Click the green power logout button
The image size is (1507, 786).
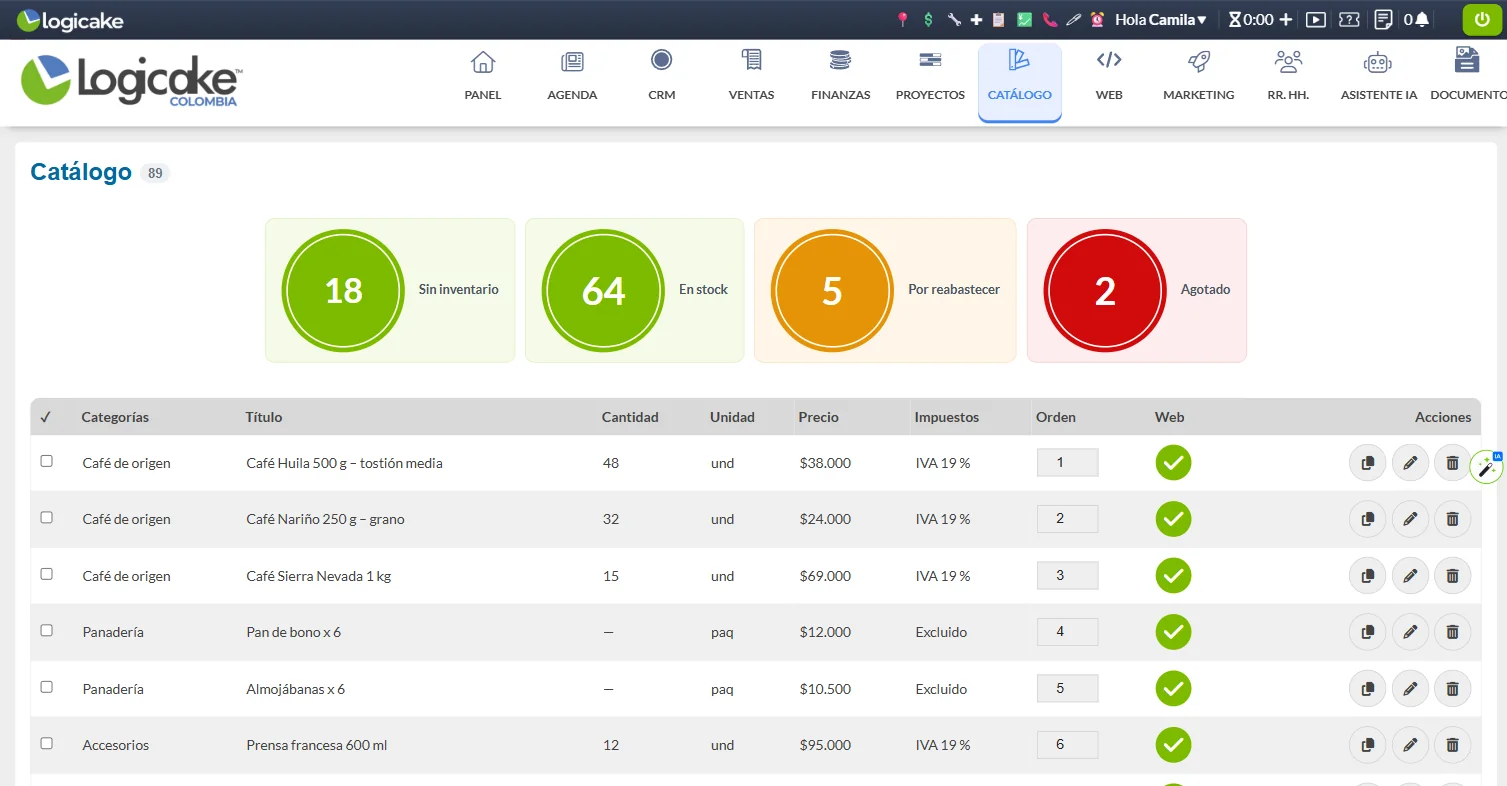(x=1482, y=20)
